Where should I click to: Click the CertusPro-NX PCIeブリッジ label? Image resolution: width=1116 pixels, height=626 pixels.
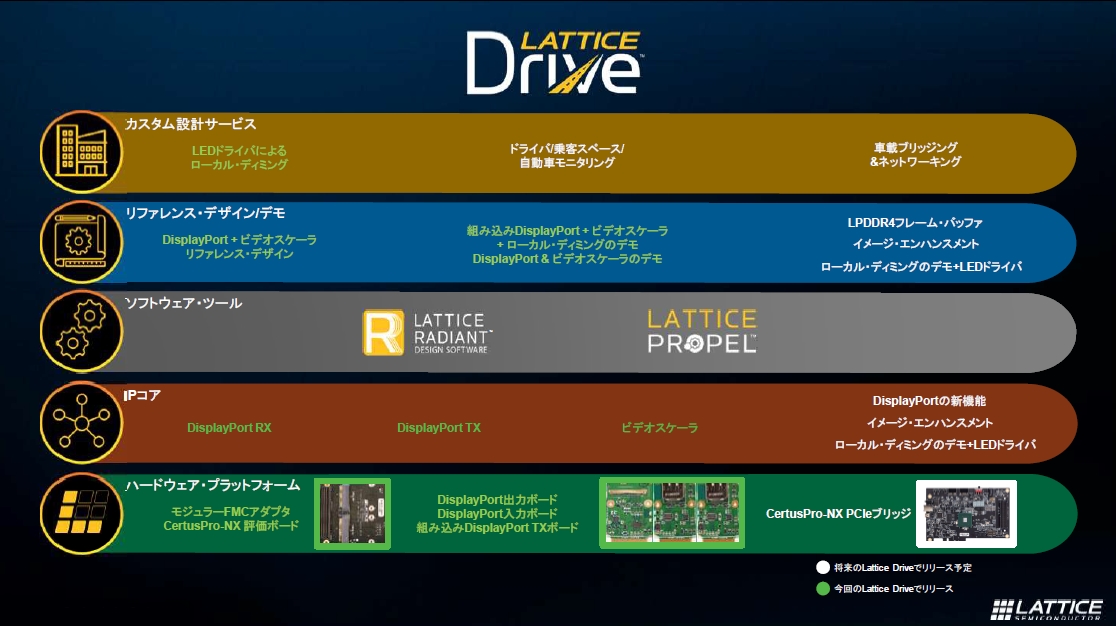tap(839, 513)
